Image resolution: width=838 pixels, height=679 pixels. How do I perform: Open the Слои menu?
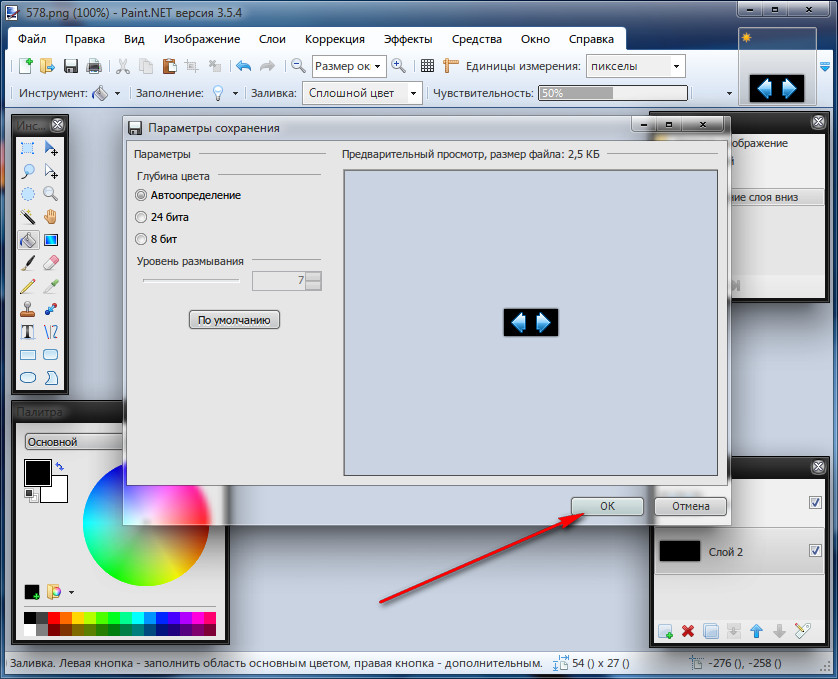coord(272,39)
